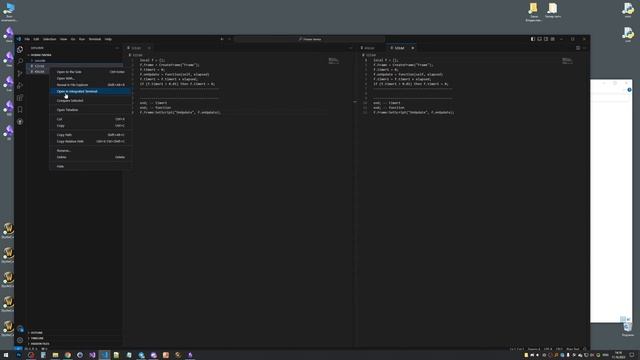Expand the bottom section below TIMELINE

(74, 344)
